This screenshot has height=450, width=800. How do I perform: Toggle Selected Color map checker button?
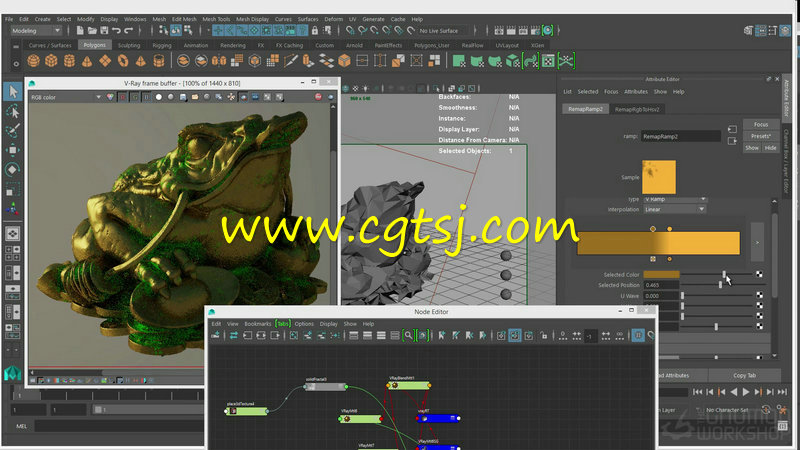759,274
